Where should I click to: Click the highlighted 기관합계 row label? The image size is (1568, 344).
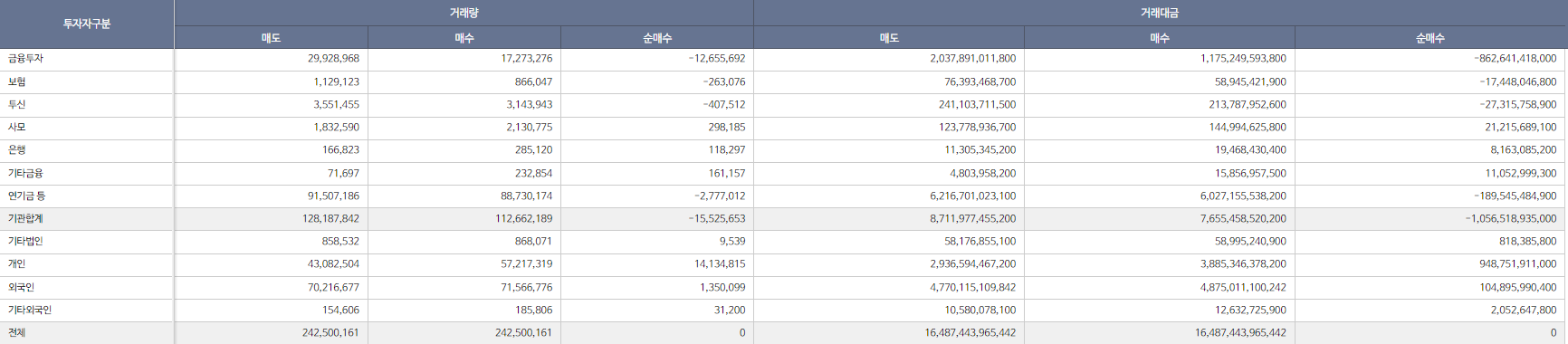tap(25, 218)
